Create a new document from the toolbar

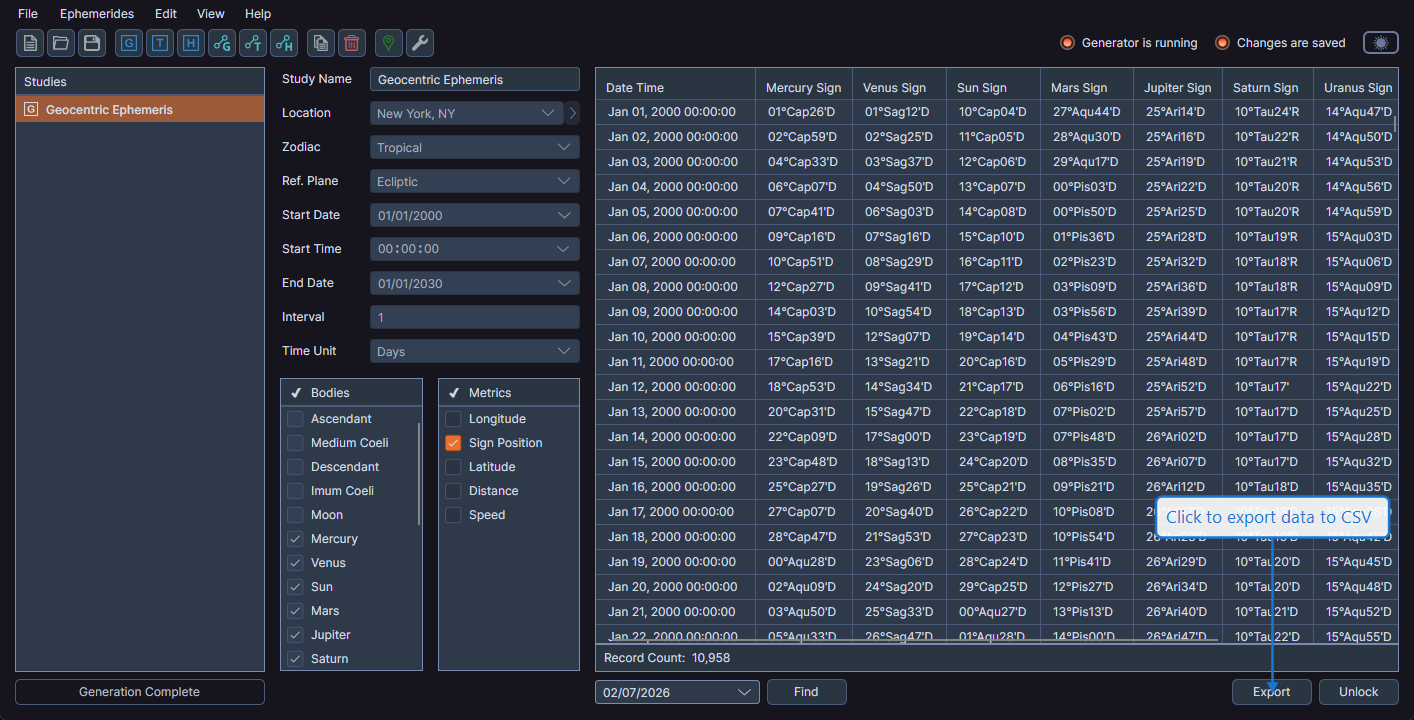tap(30, 43)
